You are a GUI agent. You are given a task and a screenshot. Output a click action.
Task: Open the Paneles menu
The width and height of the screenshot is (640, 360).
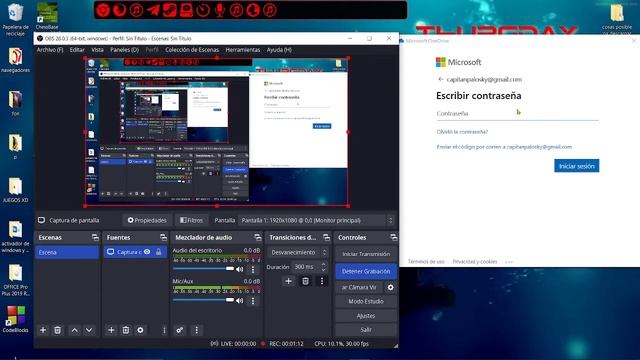[124, 50]
